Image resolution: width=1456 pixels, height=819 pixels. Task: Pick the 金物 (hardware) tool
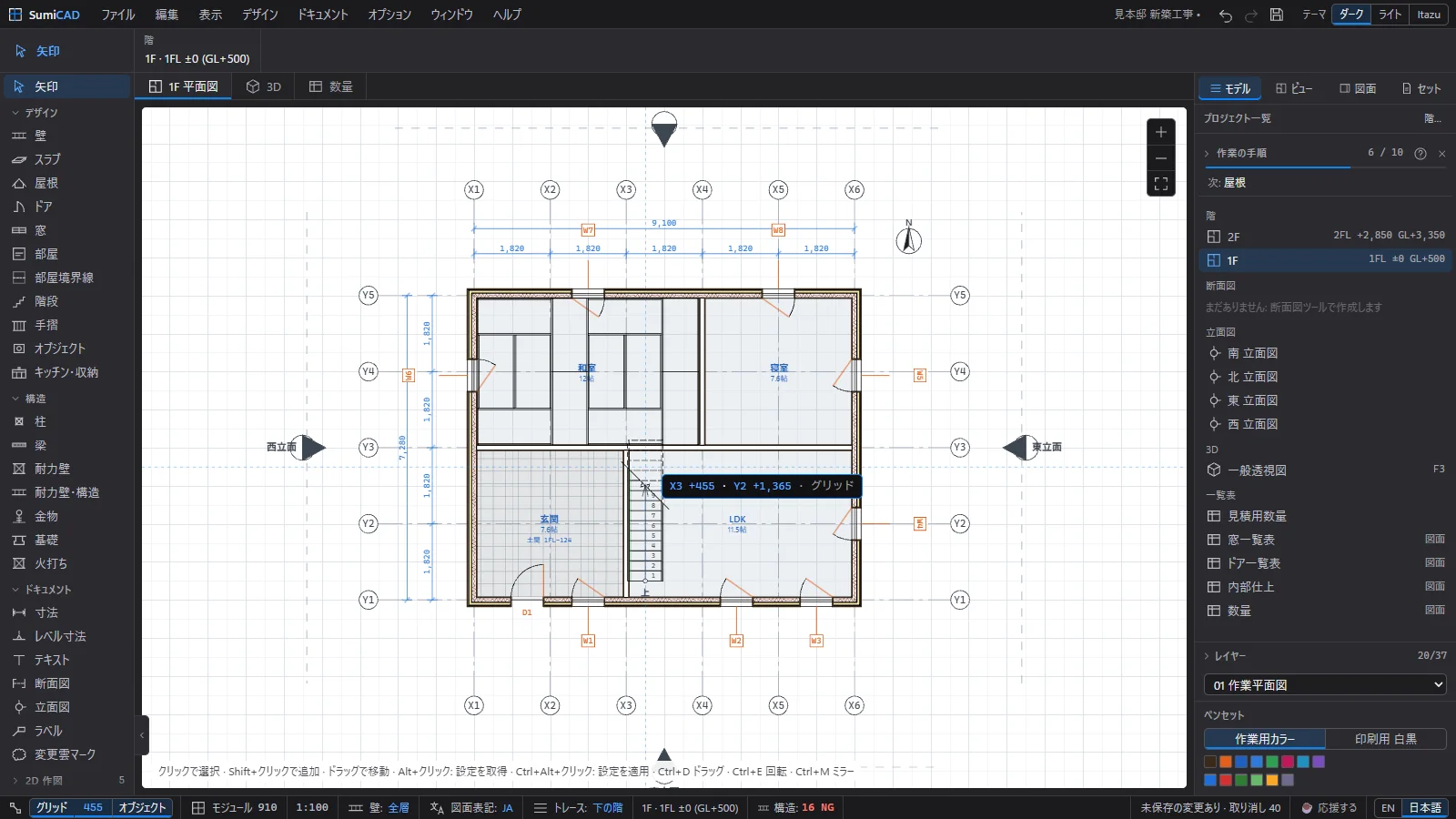click(67, 516)
